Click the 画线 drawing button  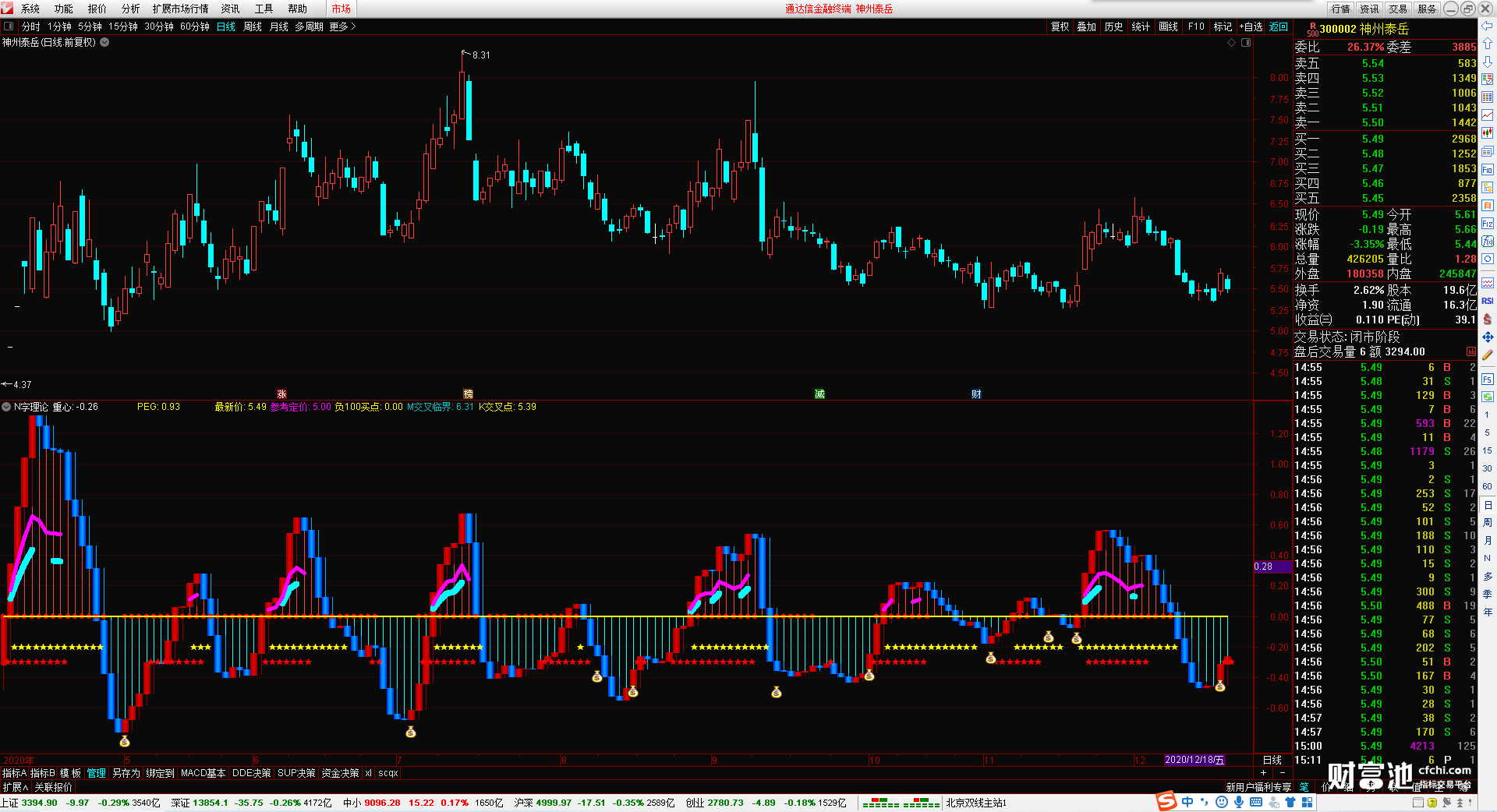[x=1169, y=26]
